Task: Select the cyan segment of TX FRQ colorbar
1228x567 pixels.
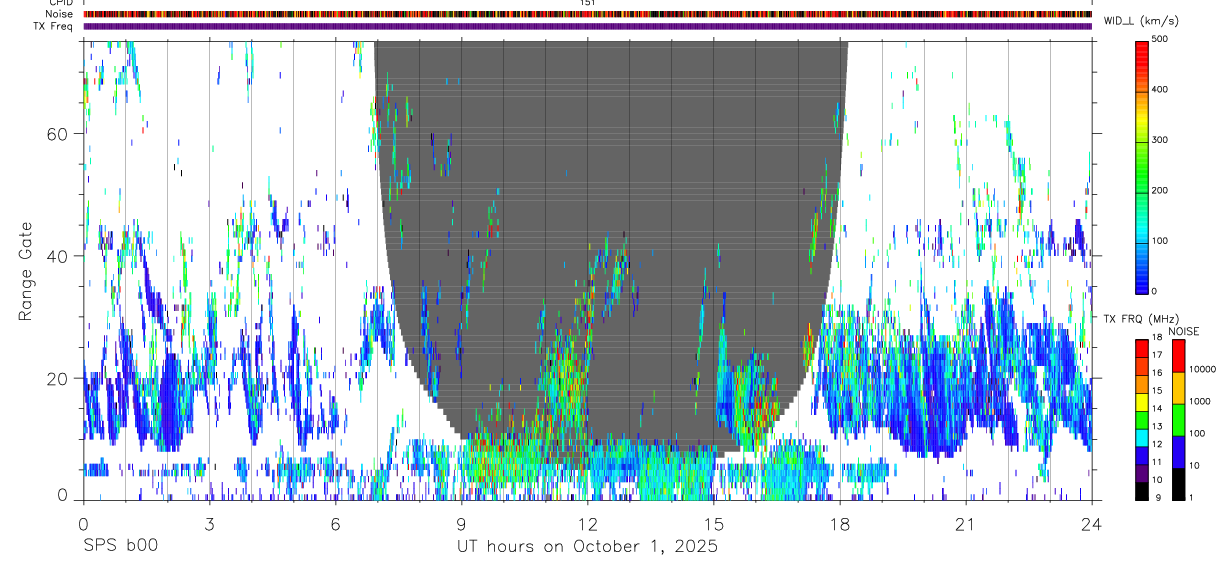Action: (x=1142, y=437)
